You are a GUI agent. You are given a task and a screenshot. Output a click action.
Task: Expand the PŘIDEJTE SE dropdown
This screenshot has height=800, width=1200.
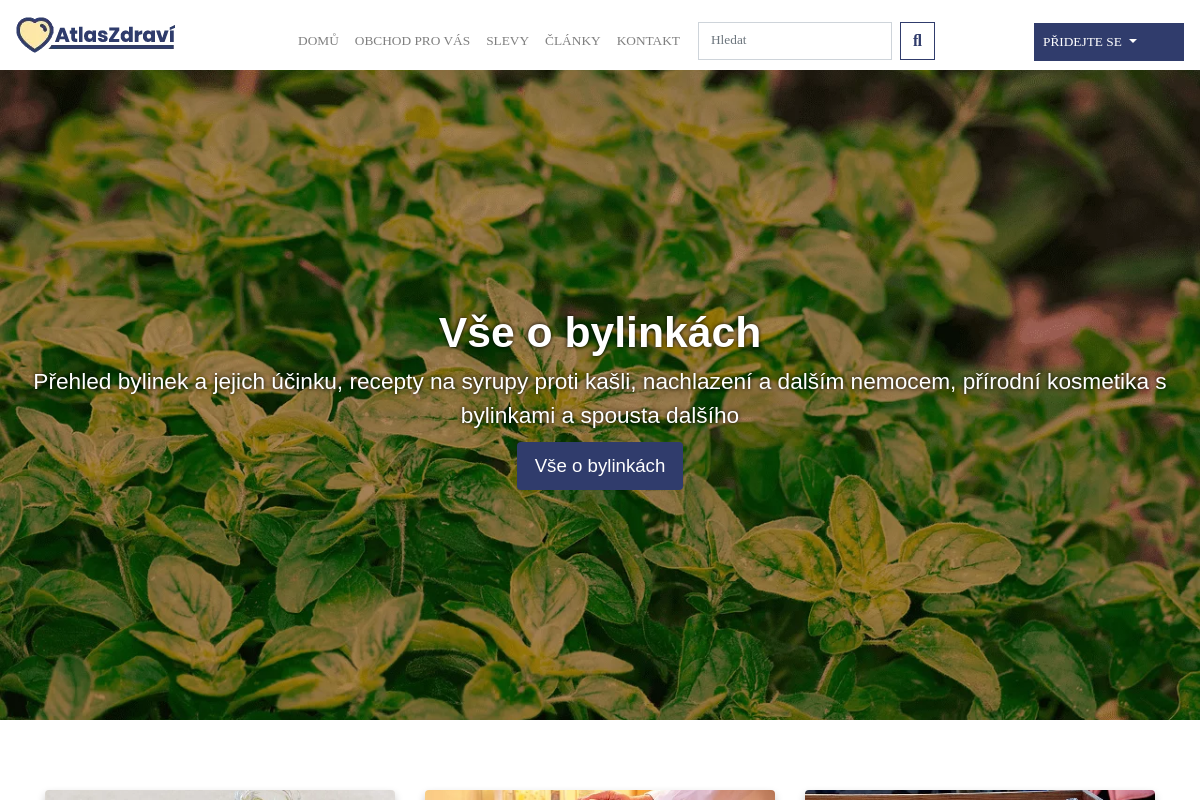click(x=1083, y=42)
